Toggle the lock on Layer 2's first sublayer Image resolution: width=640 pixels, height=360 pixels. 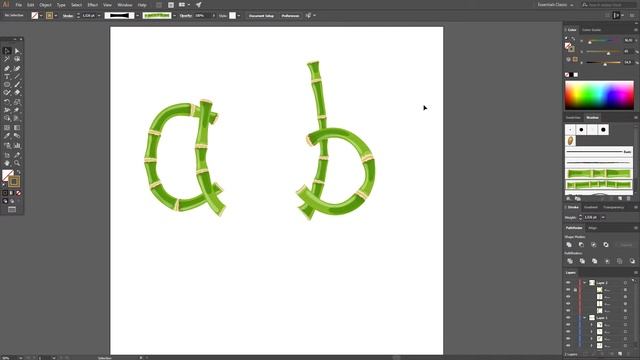pos(575,290)
